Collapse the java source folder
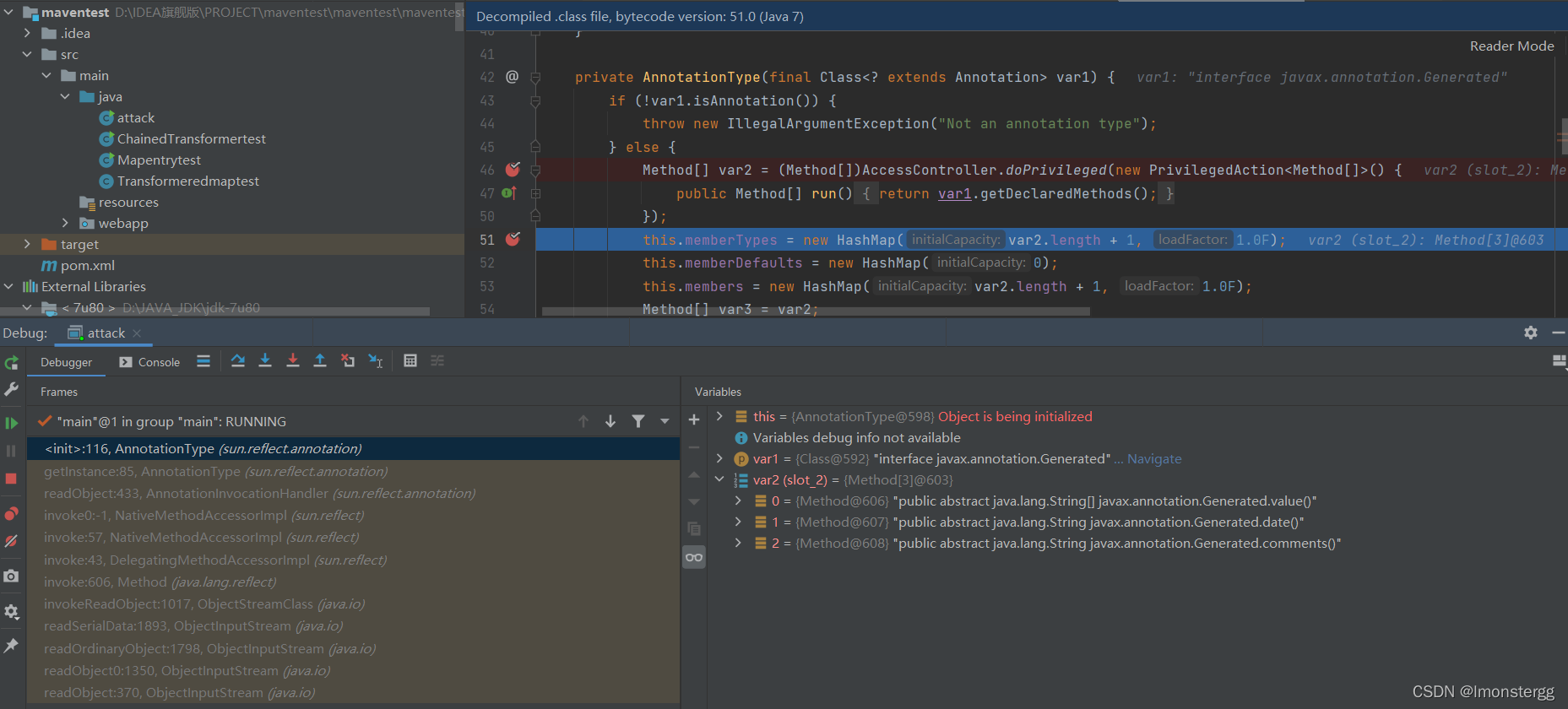 coord(65,96)
